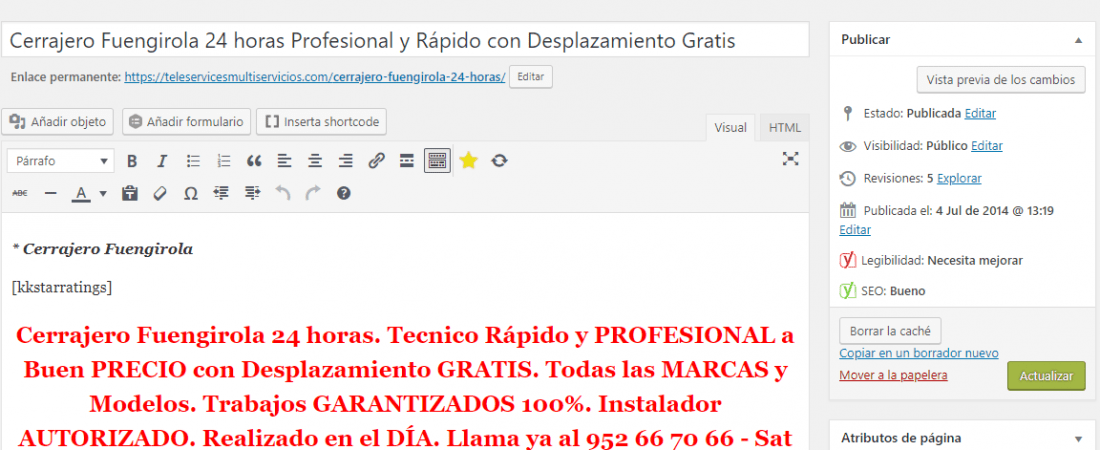Toggle italic formatting

click(162, 161)
